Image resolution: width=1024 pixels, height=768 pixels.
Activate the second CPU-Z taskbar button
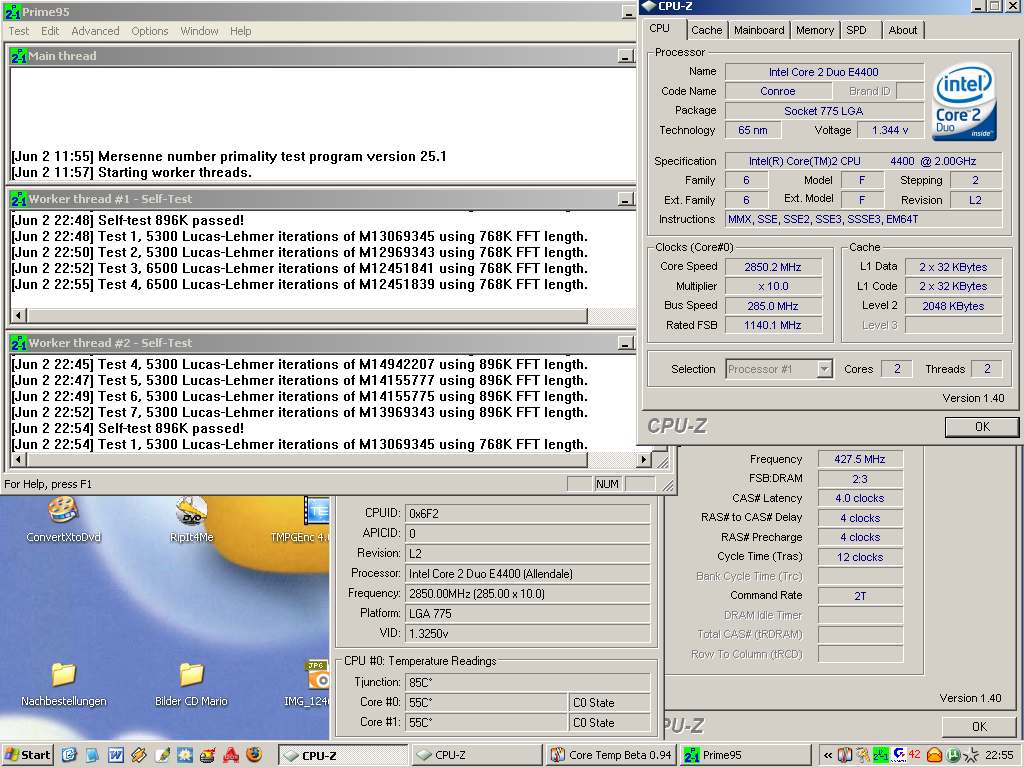tap(477, 756)
